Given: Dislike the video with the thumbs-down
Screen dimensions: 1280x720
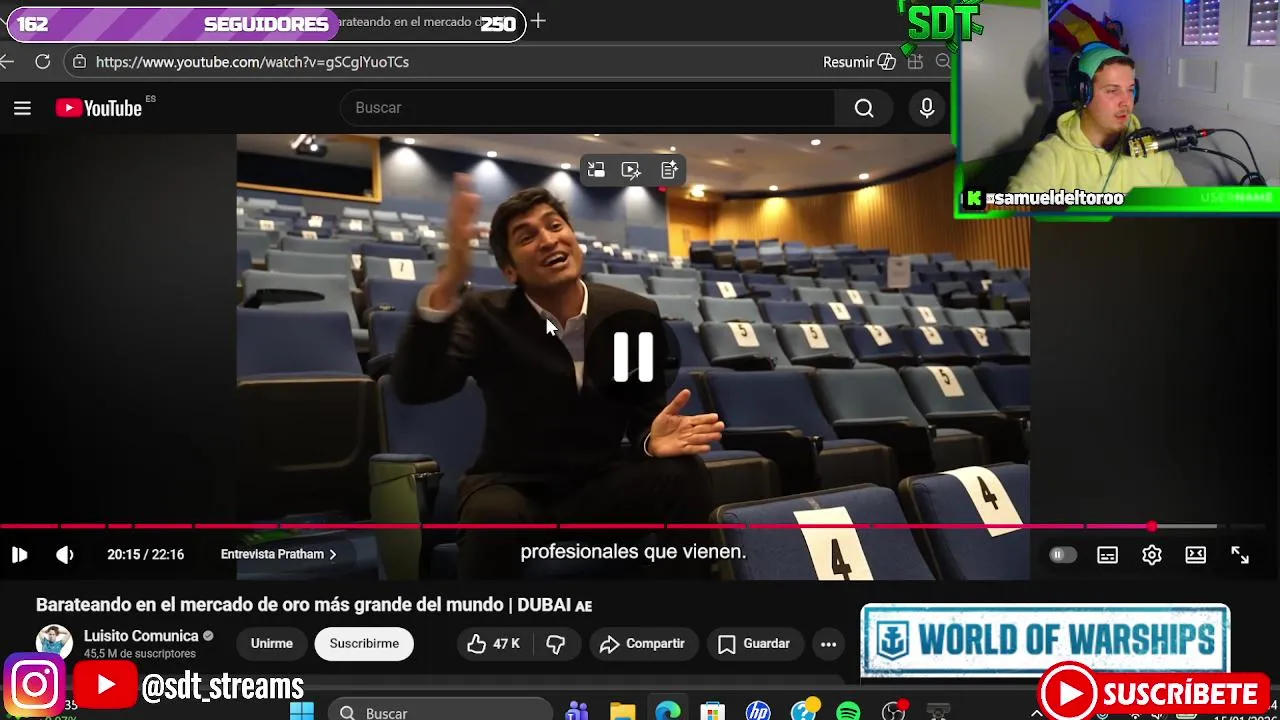Looking at the screenshot, I should 556,644.
